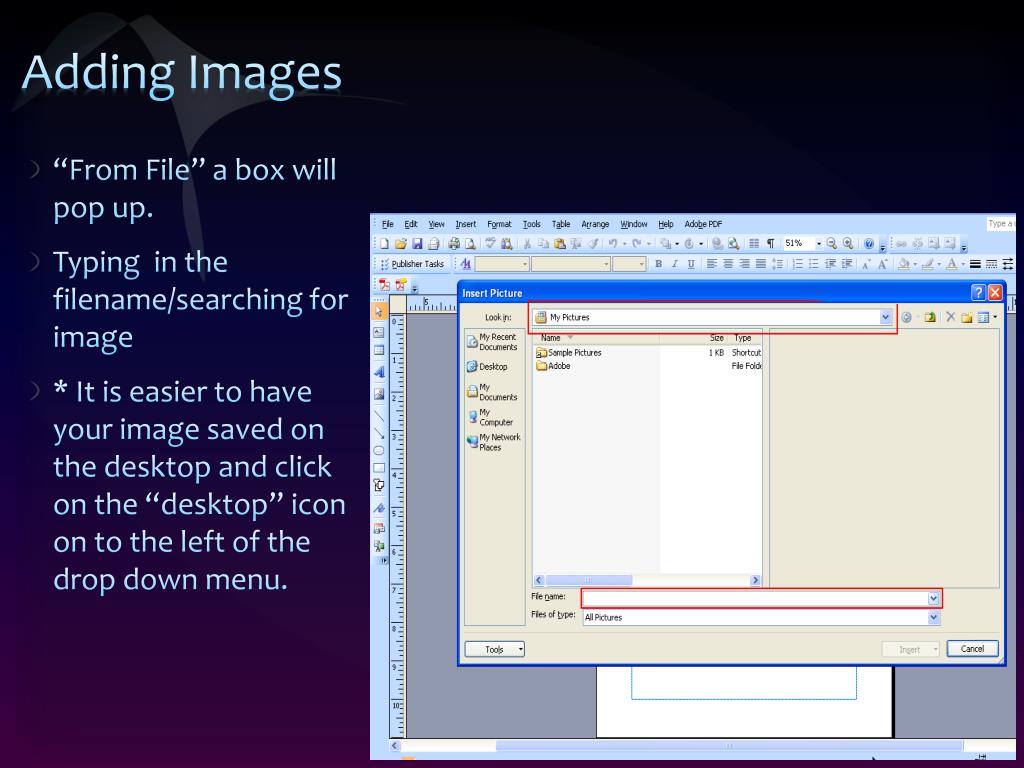Image resolution: width=1024 pixels, height=768 pixels.
Task: Click the Open folder toolbar icon
Action: pos(400,244)
